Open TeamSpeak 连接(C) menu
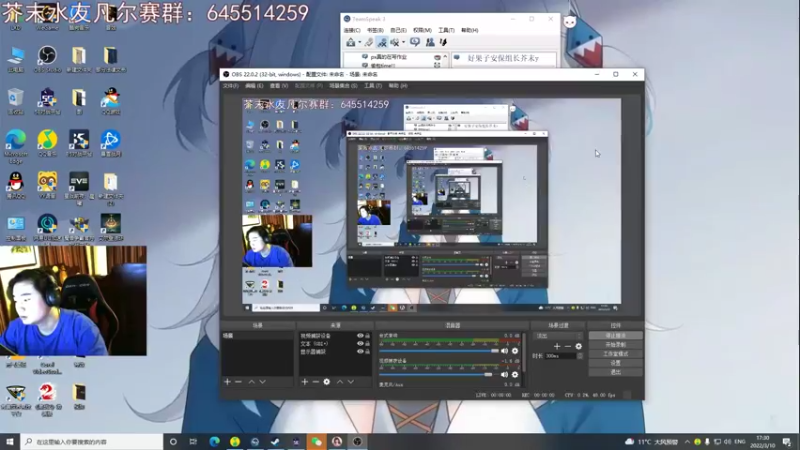The image size is (800, 450). [352, 31]
